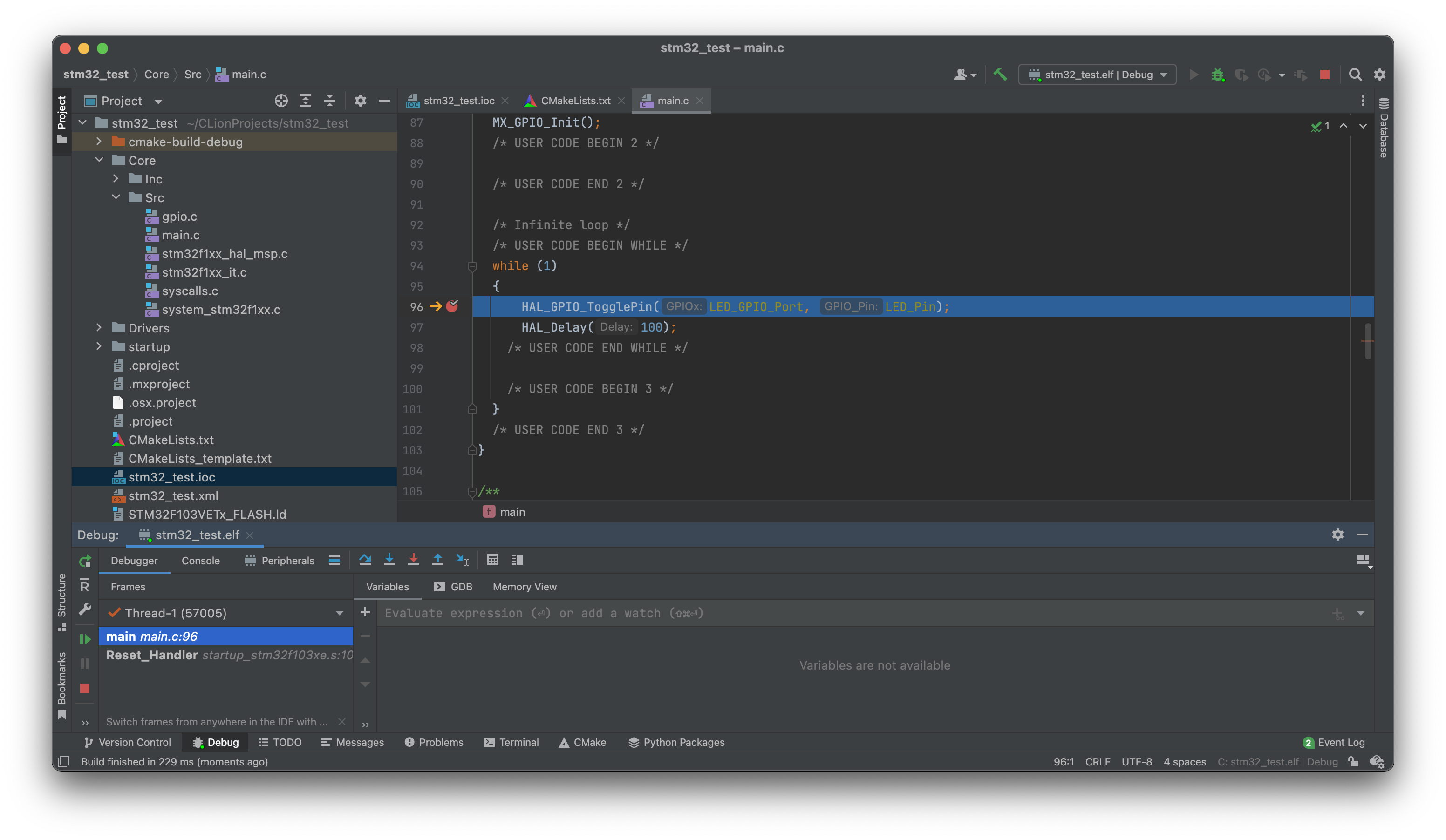Click the Evaluate expression input field
1446x840 pixels.
[689, 613]
